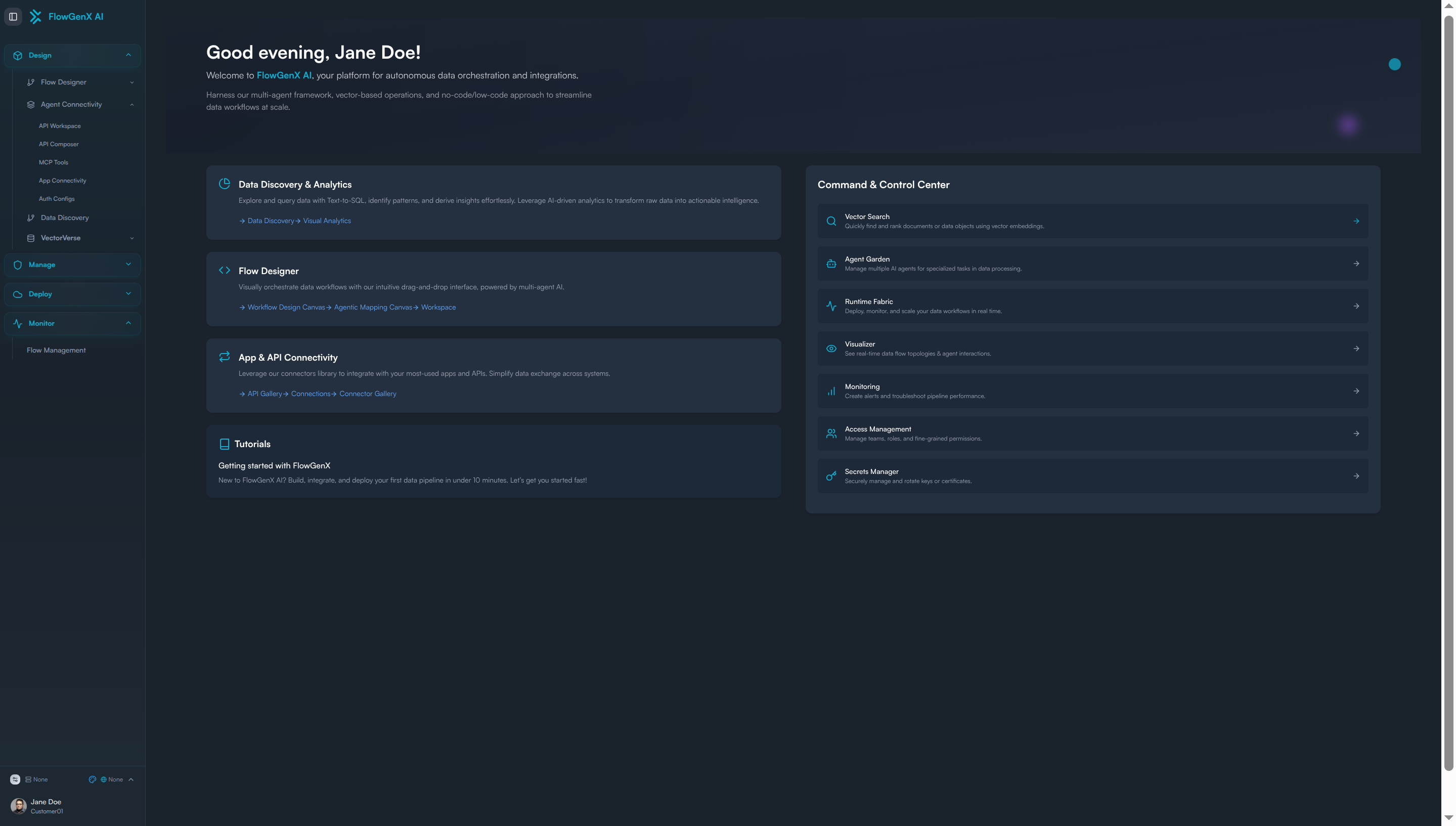The height and width of the screenshot is (826, 1456).
Task: Click the Secrets Manager key icon
Action: 831,476
